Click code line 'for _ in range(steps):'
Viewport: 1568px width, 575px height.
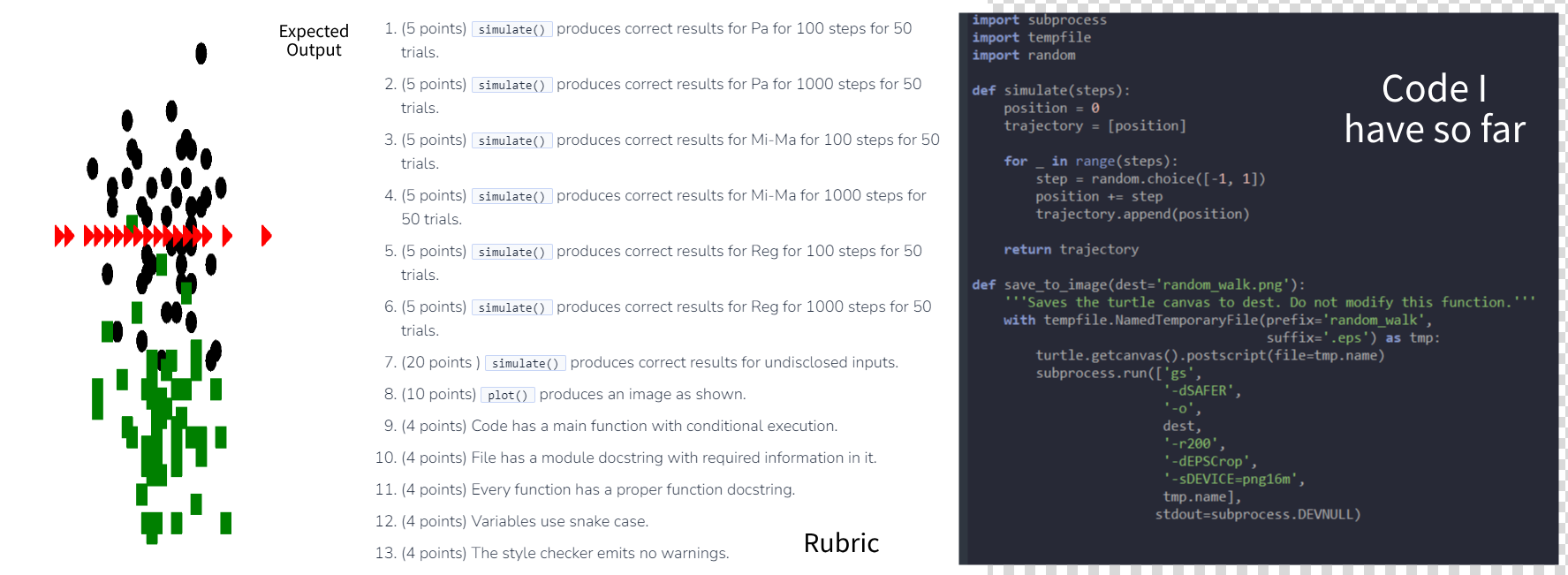(x=1091, y=161)
